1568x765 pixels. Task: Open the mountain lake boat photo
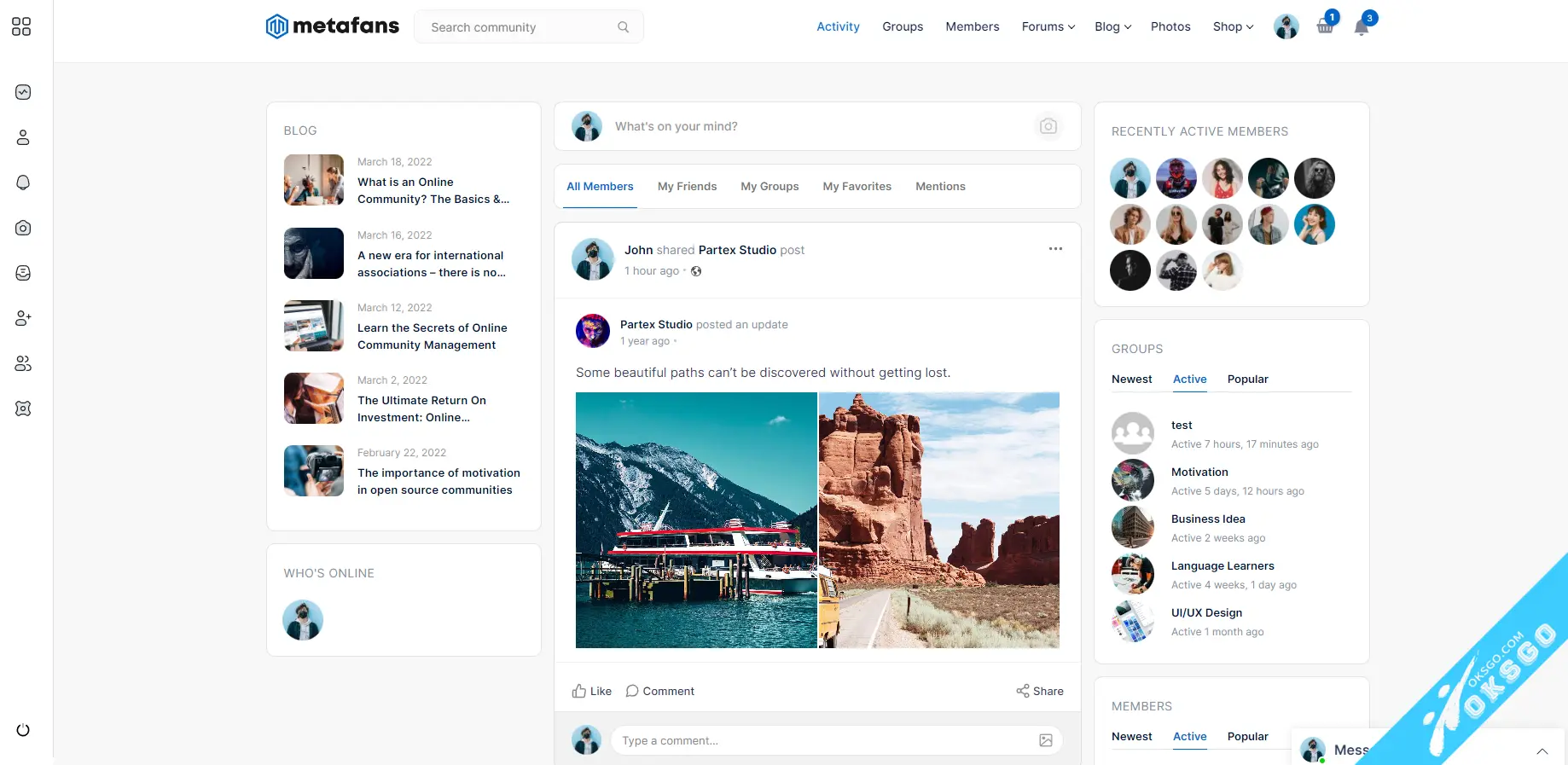(696, 520)
